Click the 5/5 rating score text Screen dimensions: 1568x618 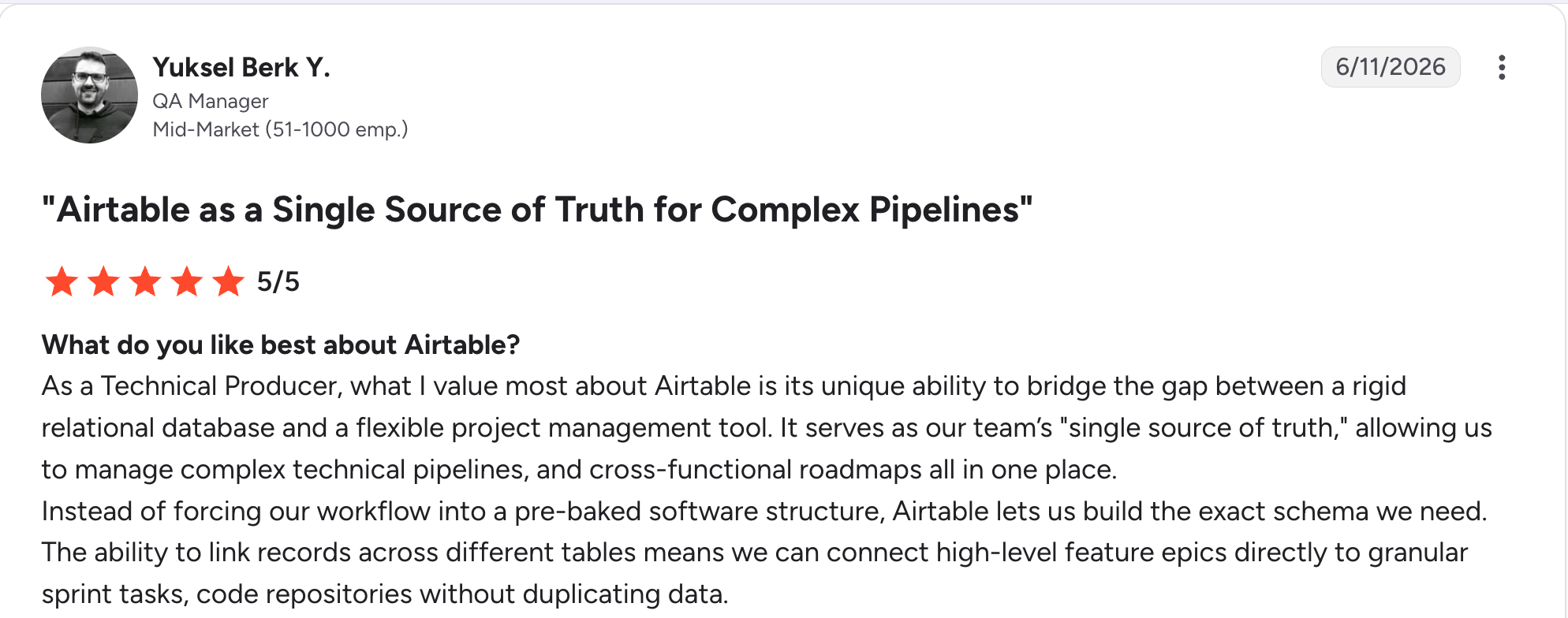coord(278,281)
